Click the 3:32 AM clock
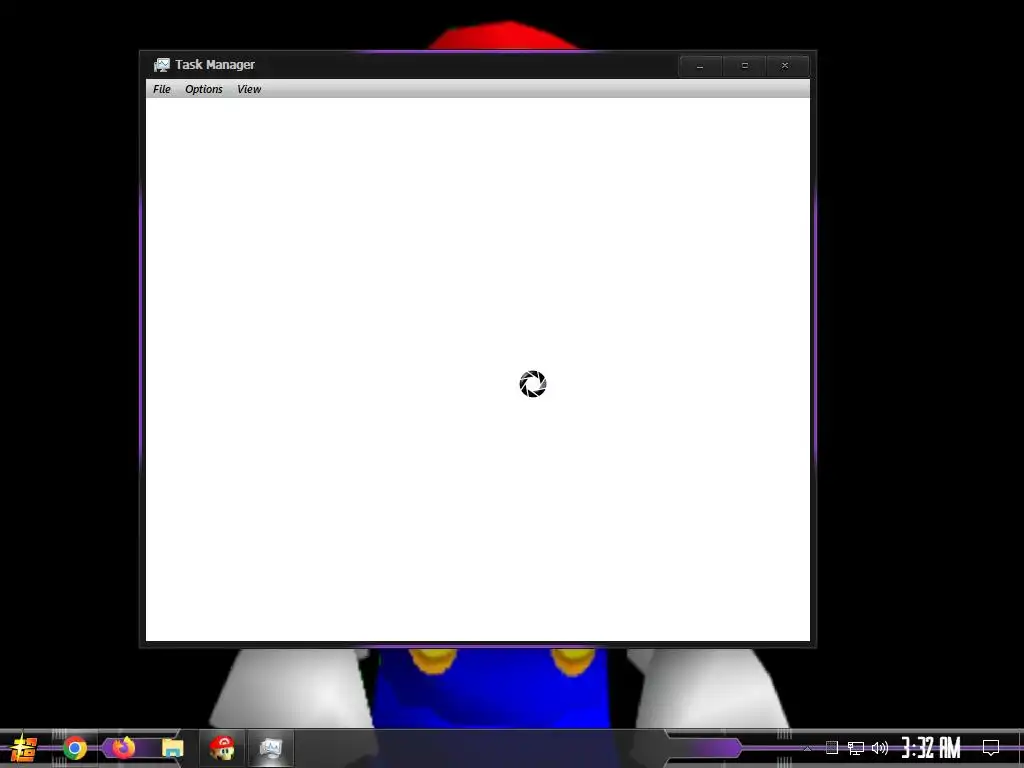 pos(931,748)
